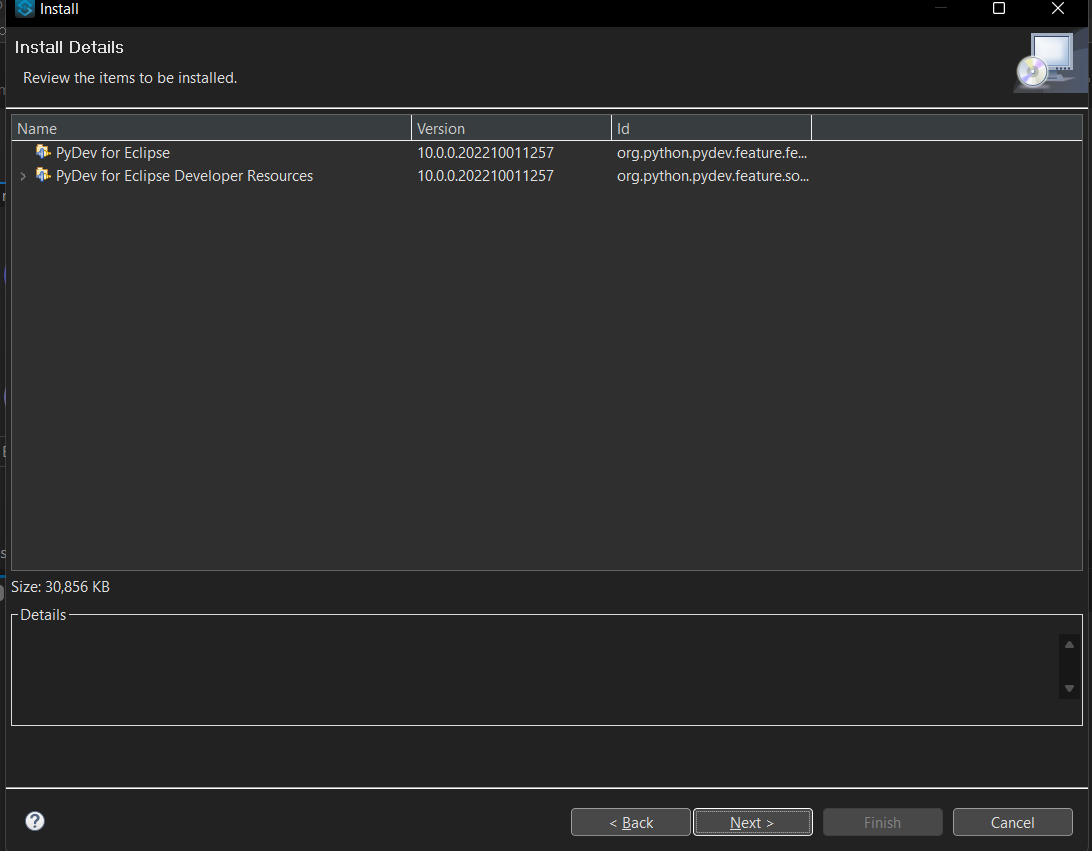Cancel the PyDev installation
1092x851 pixels.
1013,822
